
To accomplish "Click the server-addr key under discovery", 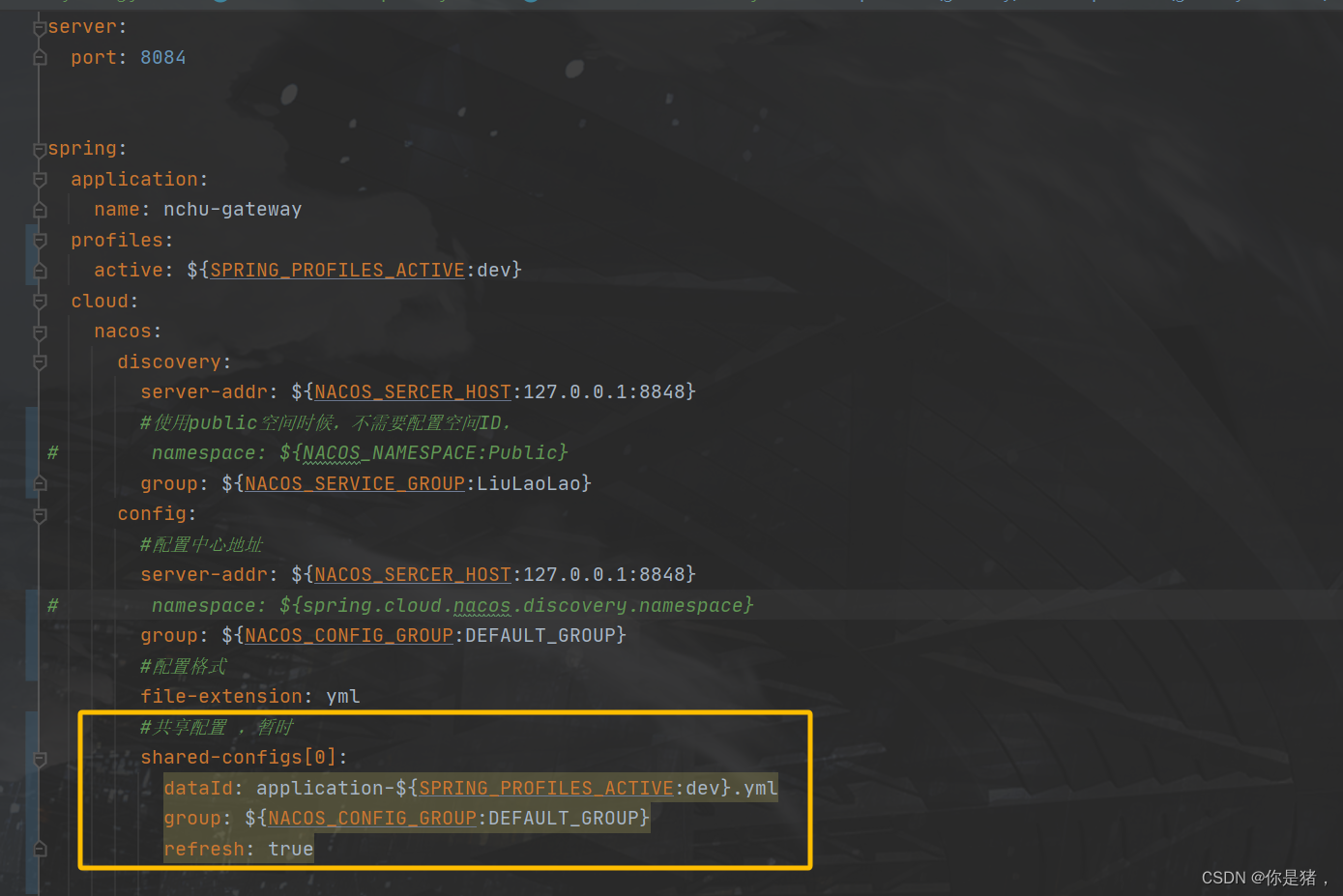I will tap(204, 392).
